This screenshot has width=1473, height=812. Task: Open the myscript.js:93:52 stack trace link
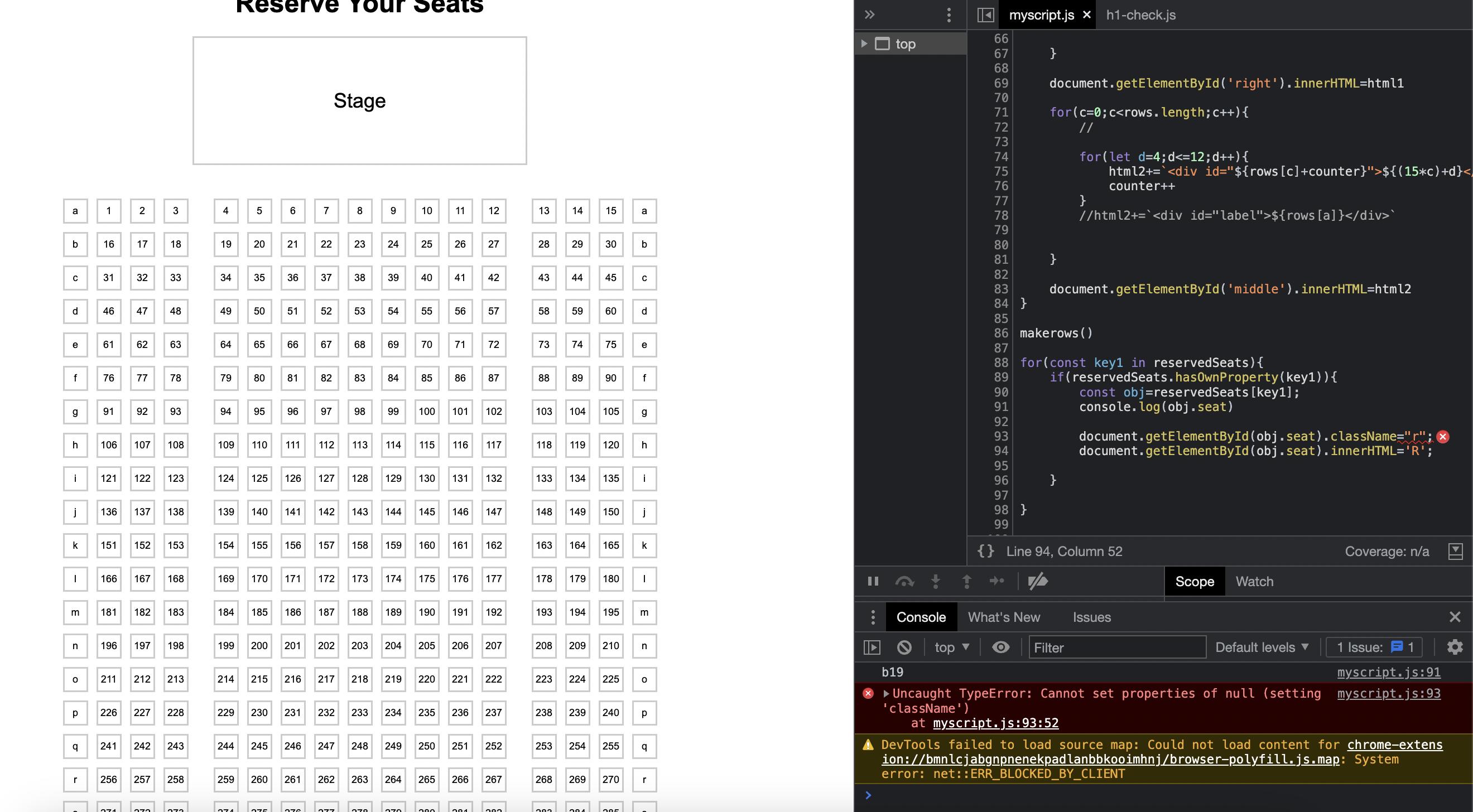(995, 723)
